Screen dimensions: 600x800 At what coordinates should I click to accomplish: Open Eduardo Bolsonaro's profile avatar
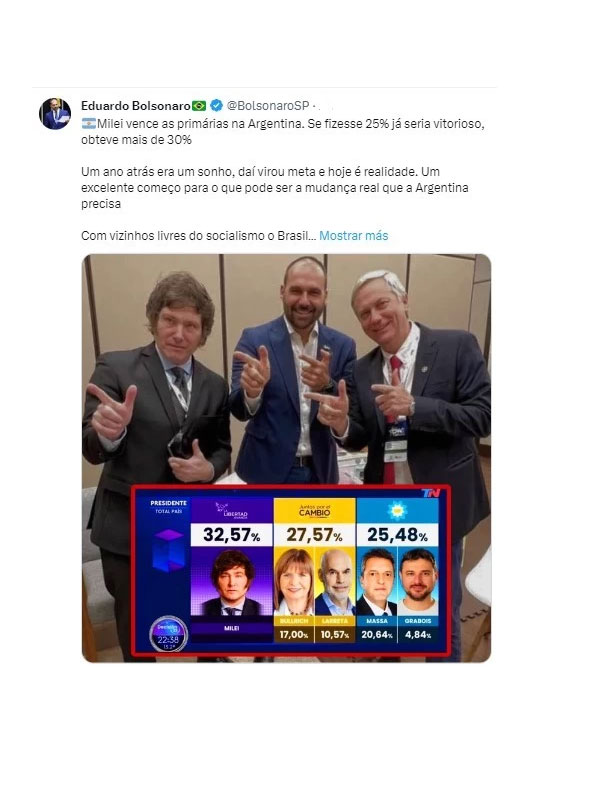point(55,113)
